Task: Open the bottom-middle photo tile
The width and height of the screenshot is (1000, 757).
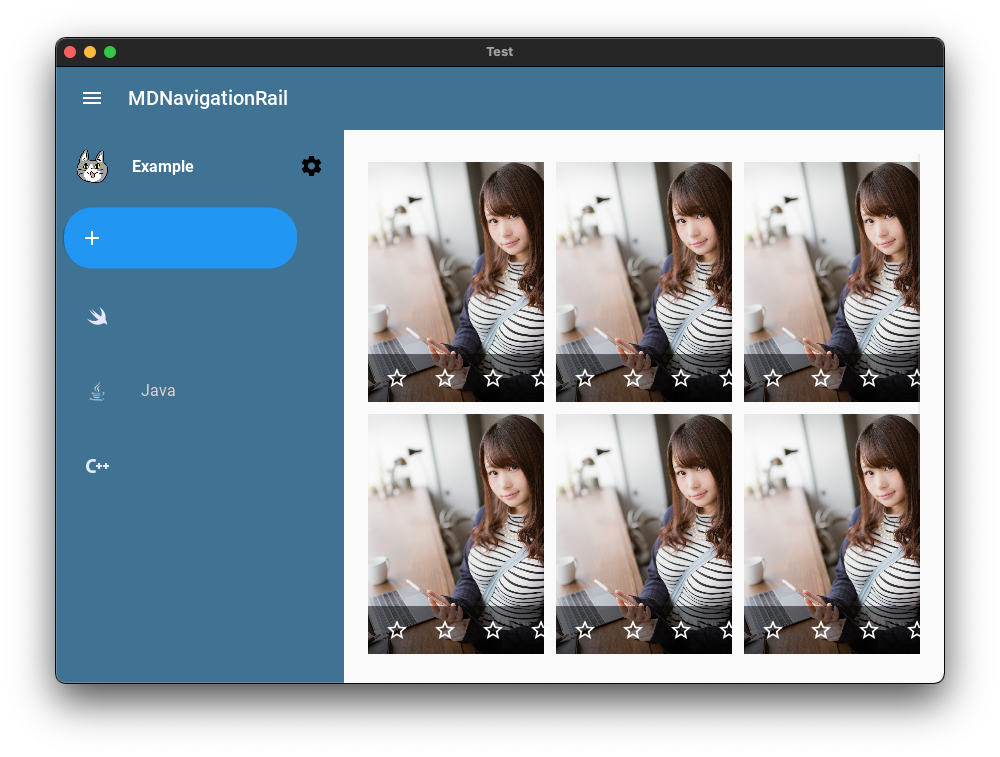Action: (644, 534)
